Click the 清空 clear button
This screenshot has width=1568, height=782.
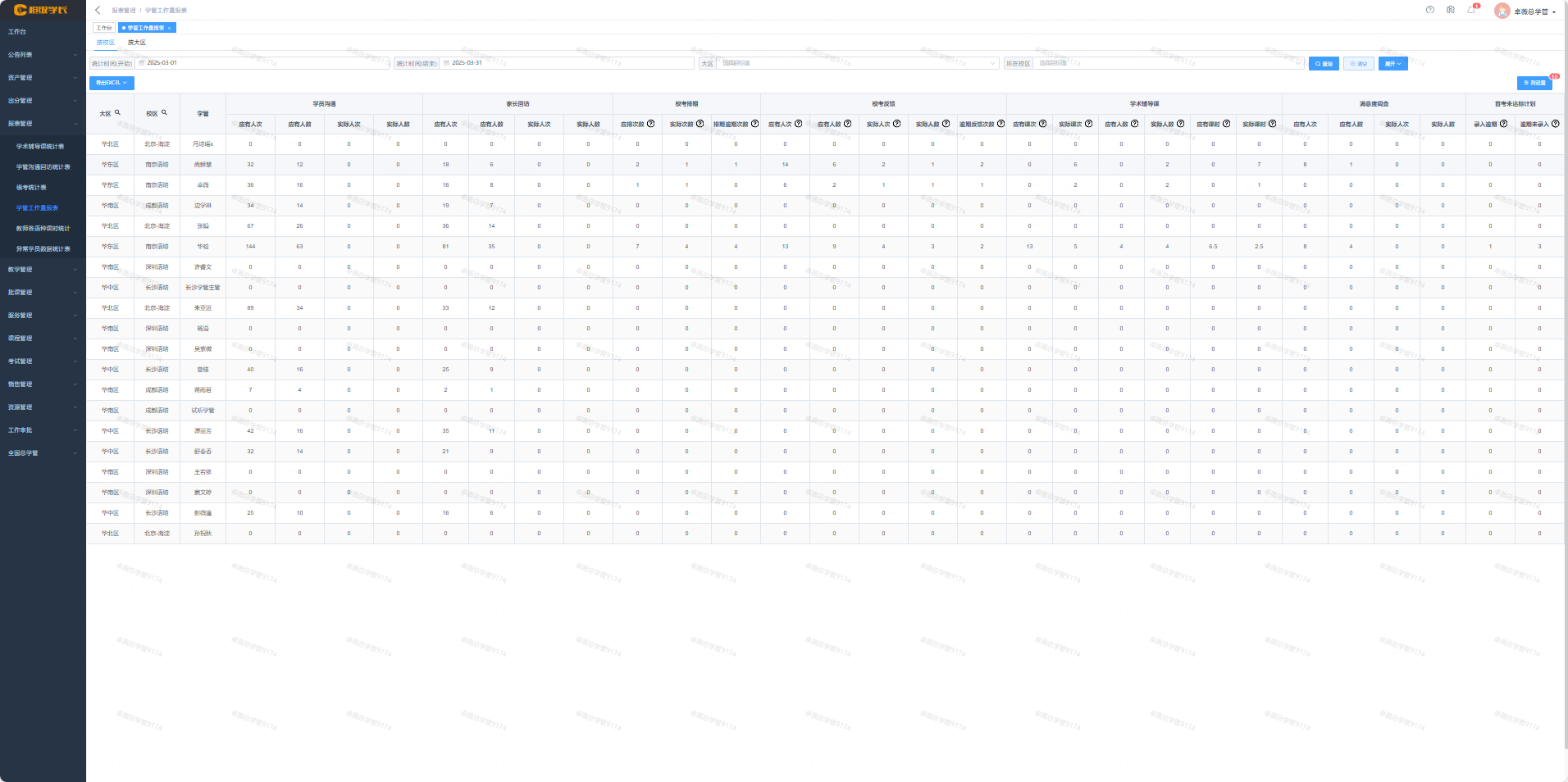[1358, 63]
